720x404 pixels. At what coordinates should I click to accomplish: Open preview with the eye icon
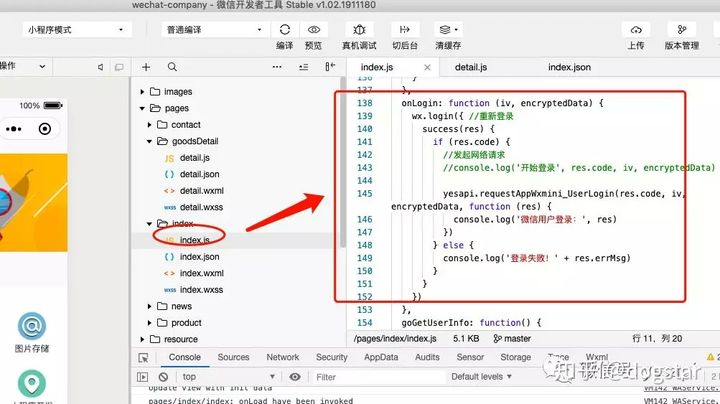click(314, 30)
